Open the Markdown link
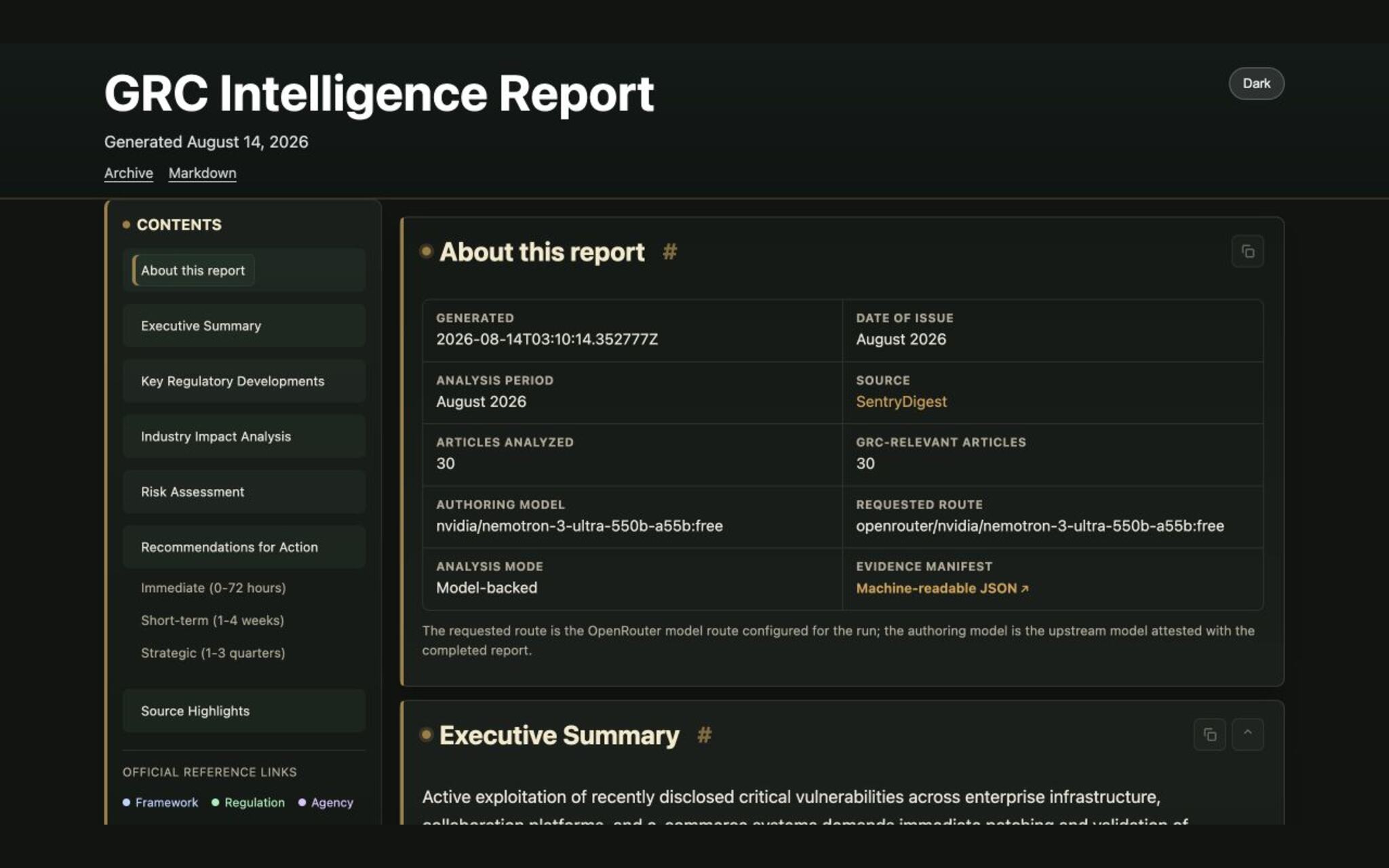Screen dimensions: 1389x868 [x=202, y=173]
